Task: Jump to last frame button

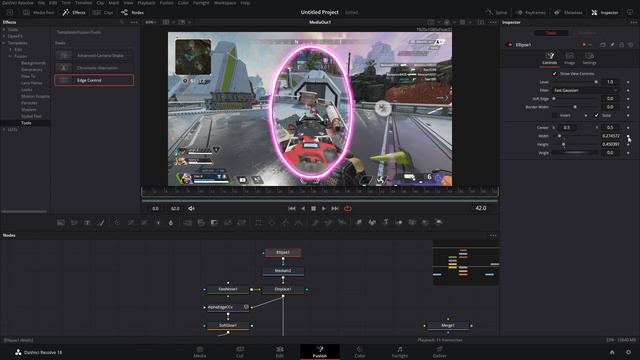Action: (335, 209)
